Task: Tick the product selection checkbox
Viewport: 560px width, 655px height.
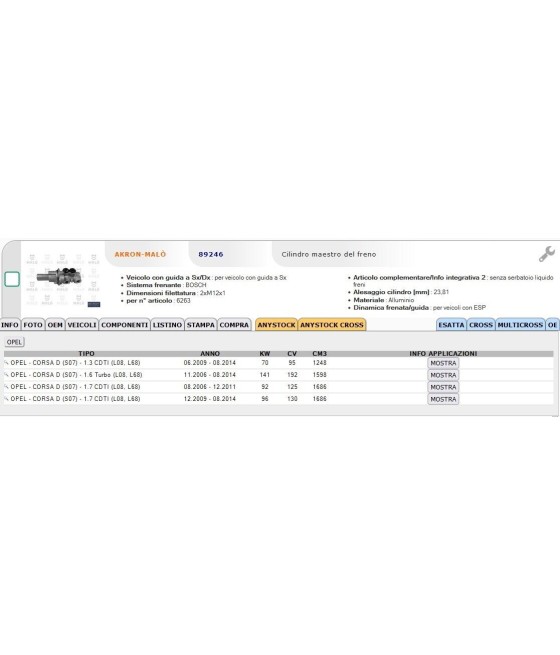Action: click(x=12, y=279)
